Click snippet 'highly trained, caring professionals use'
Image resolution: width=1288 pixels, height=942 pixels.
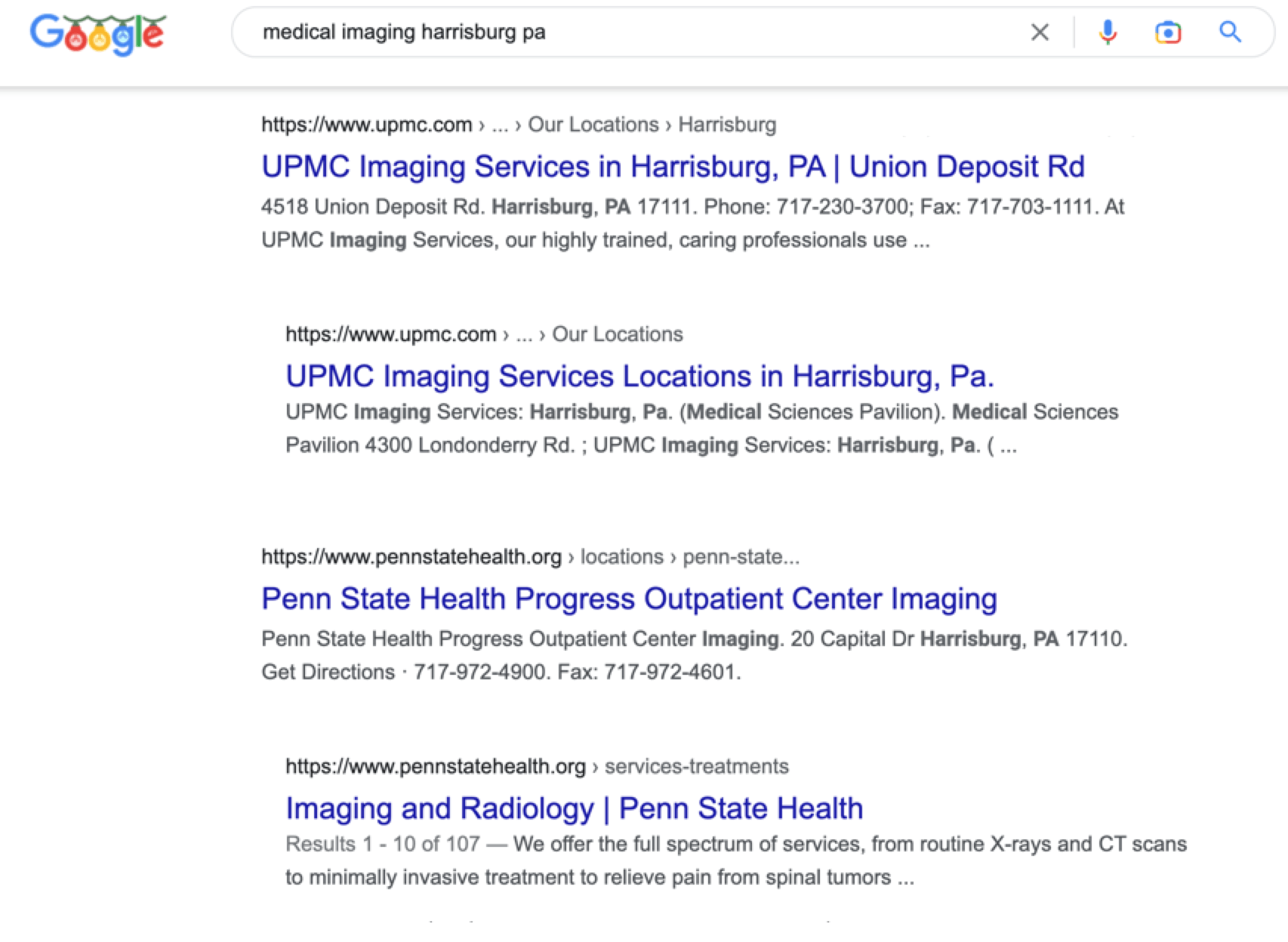tap(725, 240)
